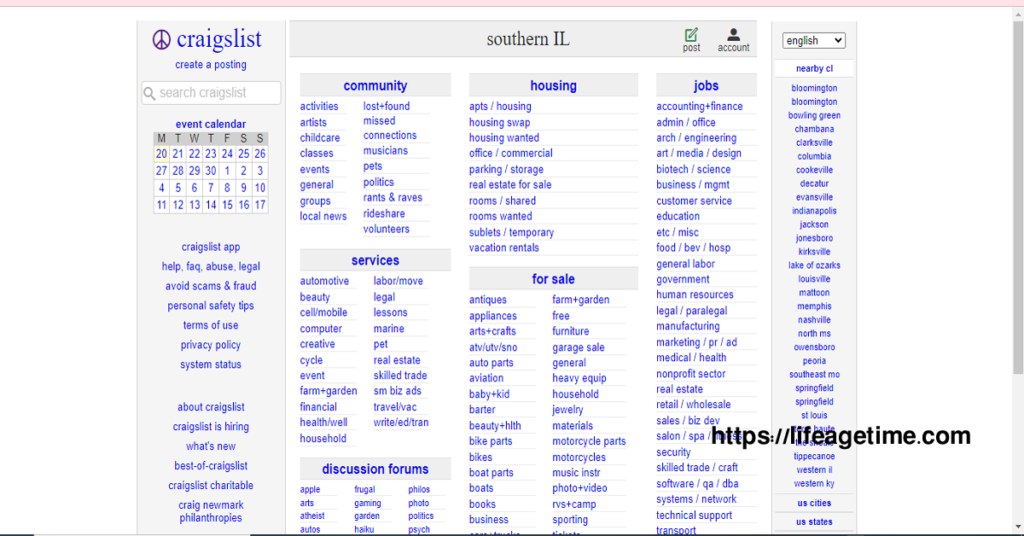1024x536 pixels.
Task: Expand the nearby cl list
Action: tap(814, 69)
